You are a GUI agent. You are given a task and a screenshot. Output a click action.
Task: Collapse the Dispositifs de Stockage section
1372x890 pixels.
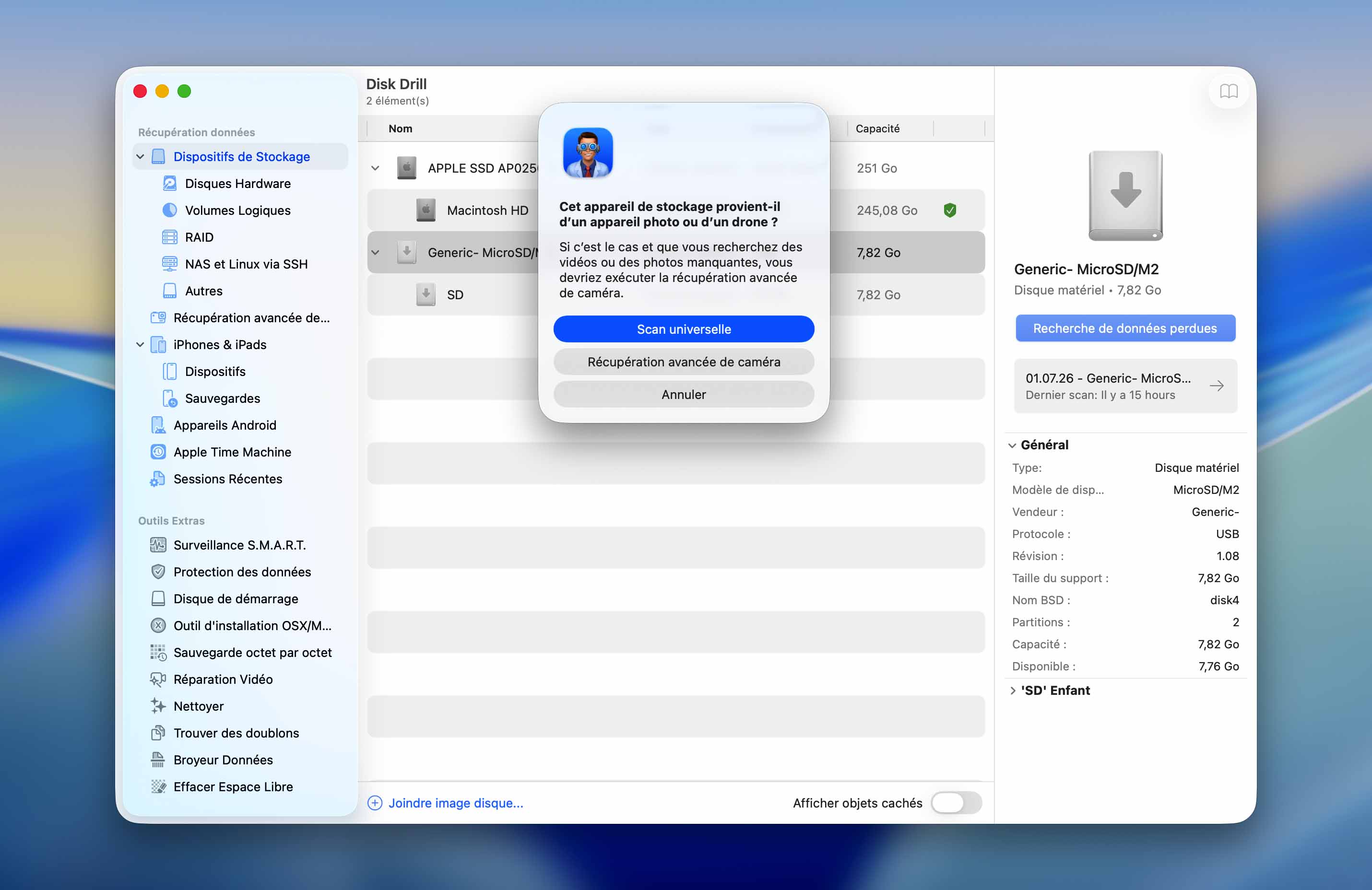coord(140,157)
